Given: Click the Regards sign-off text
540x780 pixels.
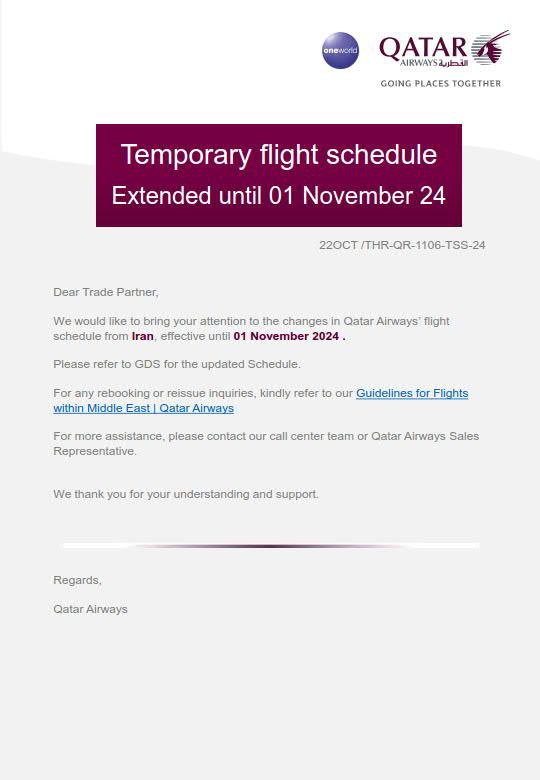Looking at the screenshot, I should [x=77, y=580].
